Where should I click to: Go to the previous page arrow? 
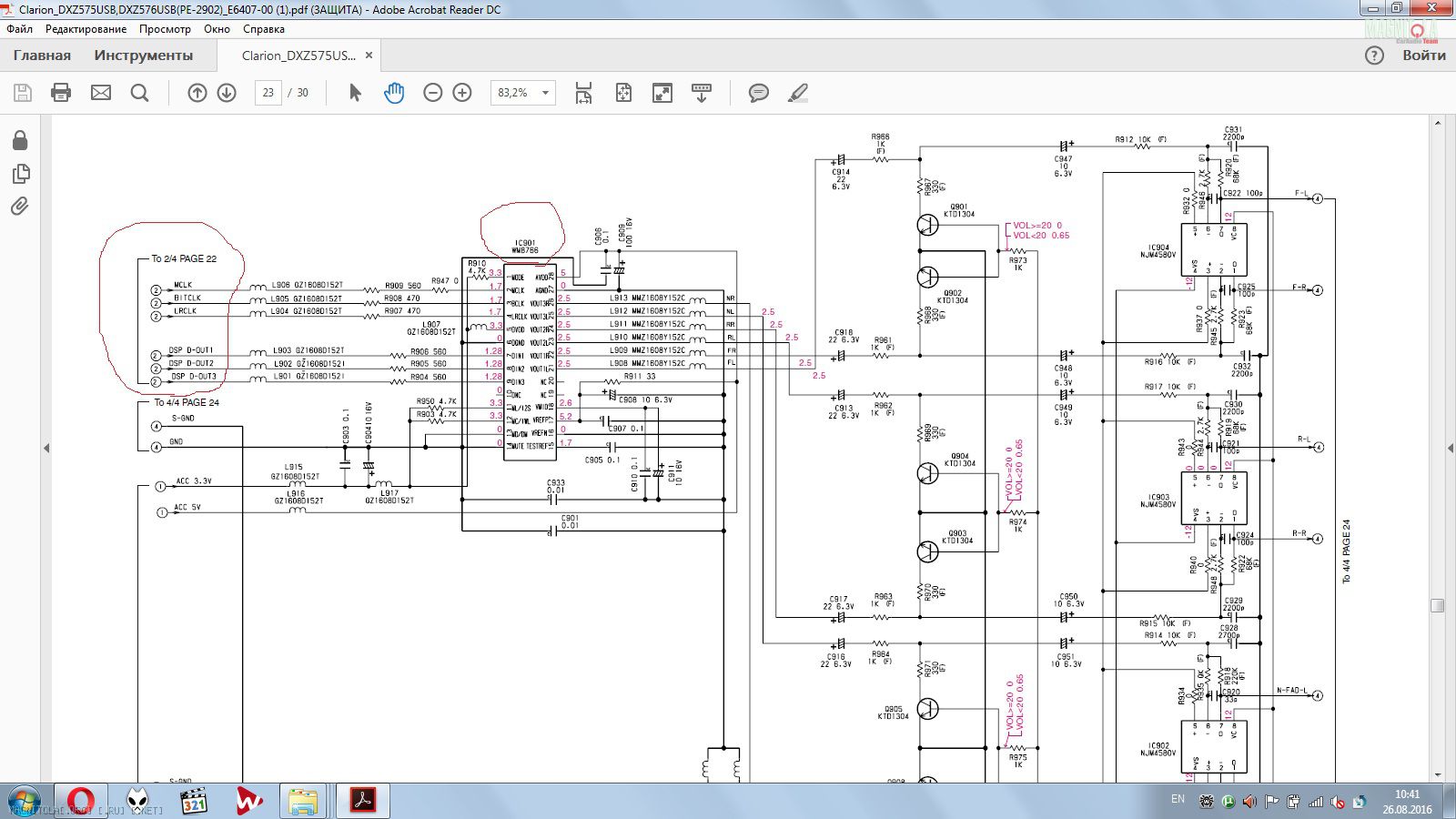197,93
